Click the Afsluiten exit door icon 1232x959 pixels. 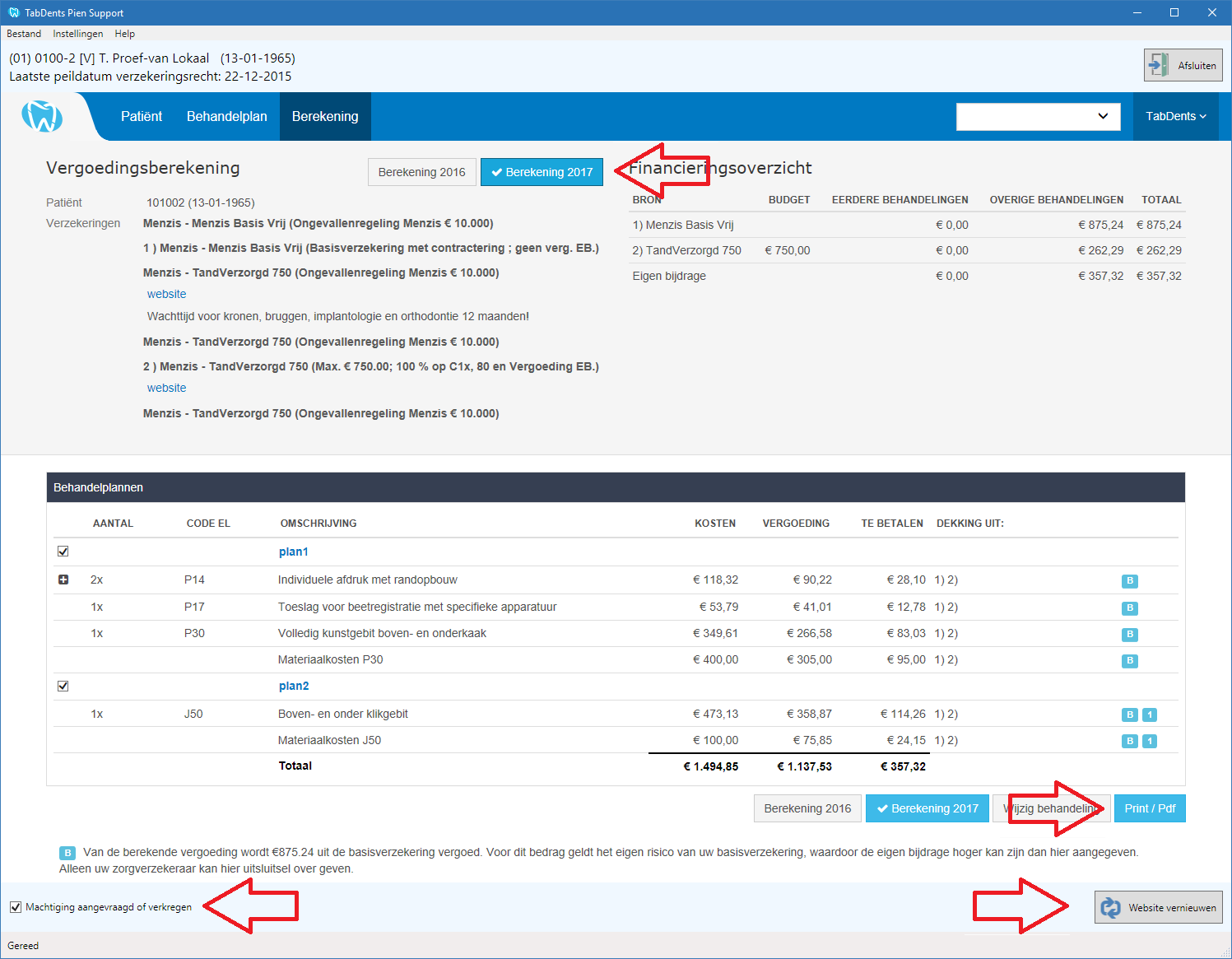click(x=1160, y=65)
